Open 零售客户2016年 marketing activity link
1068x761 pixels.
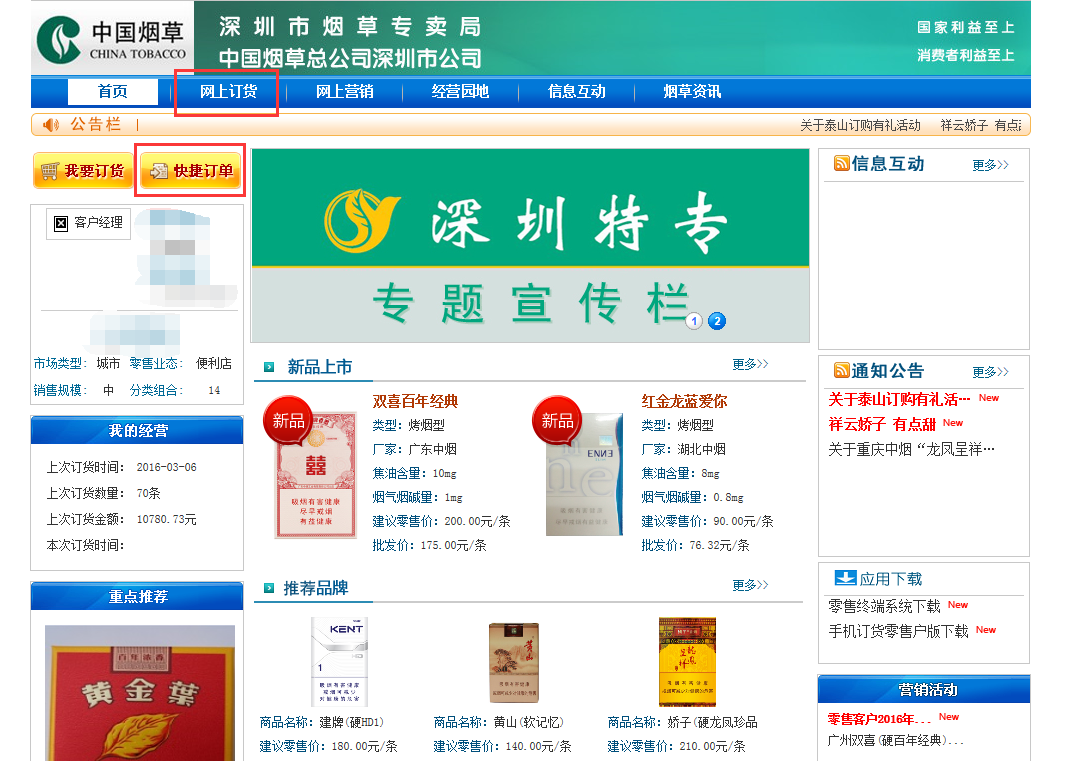[879, 719]
